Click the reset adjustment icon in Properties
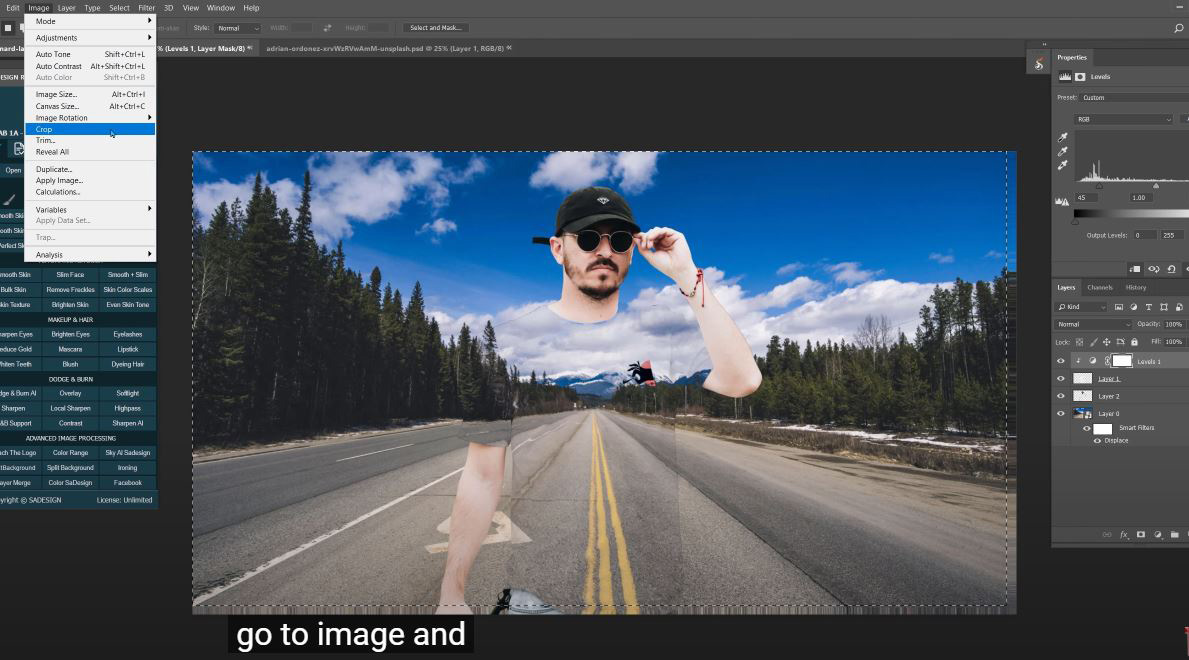 tap(1172, 269)
